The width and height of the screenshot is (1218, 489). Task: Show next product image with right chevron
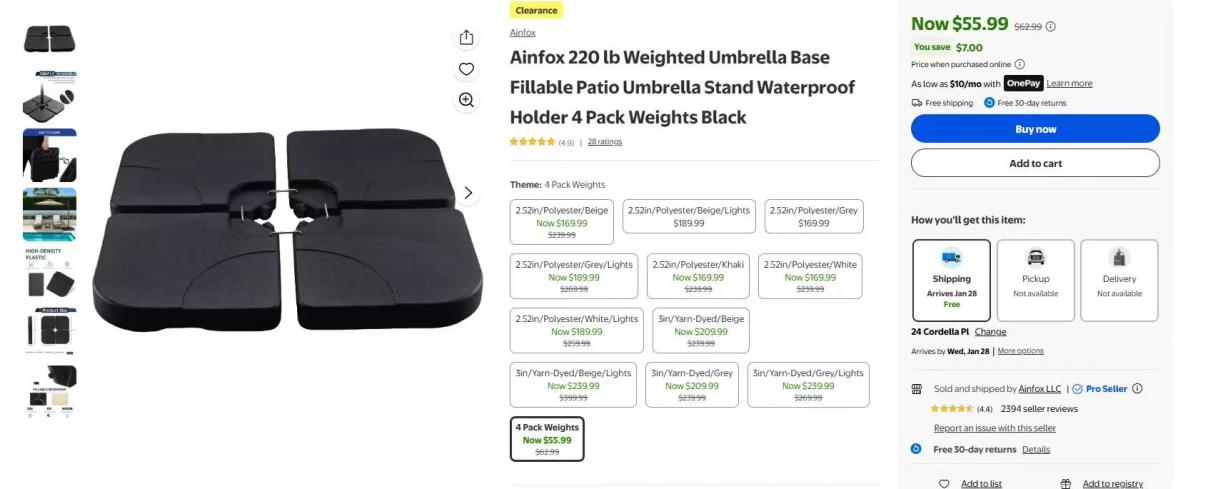pos(468,193)
